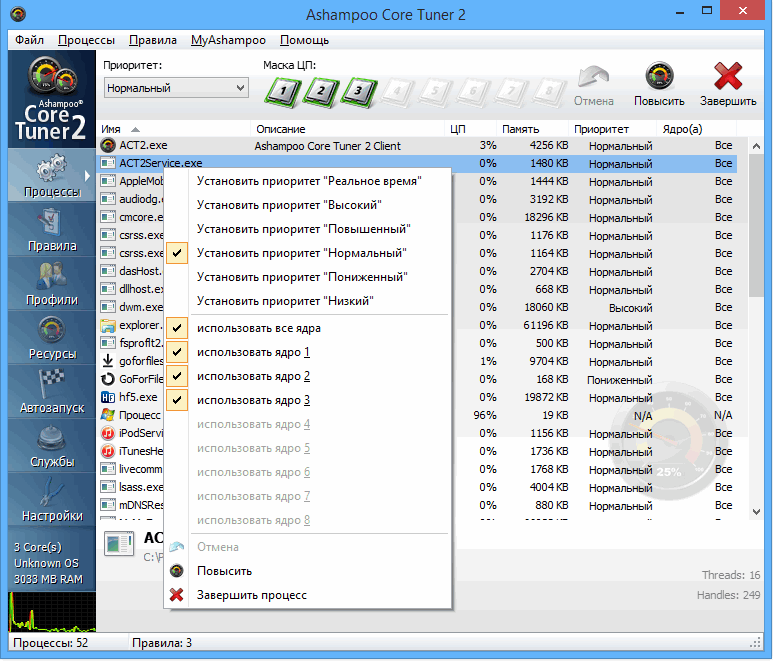
Task: Sort by Приоритет column header
Action: [x=613, y=129]
